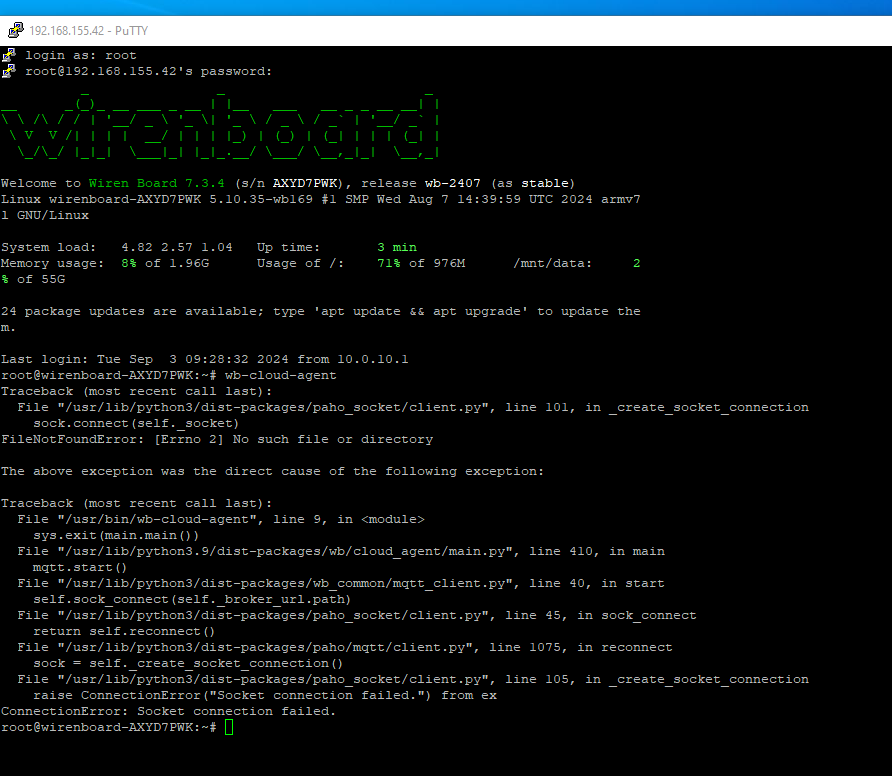Click the PuTTY icon beside the password prompt

click(x=9, y=71)
